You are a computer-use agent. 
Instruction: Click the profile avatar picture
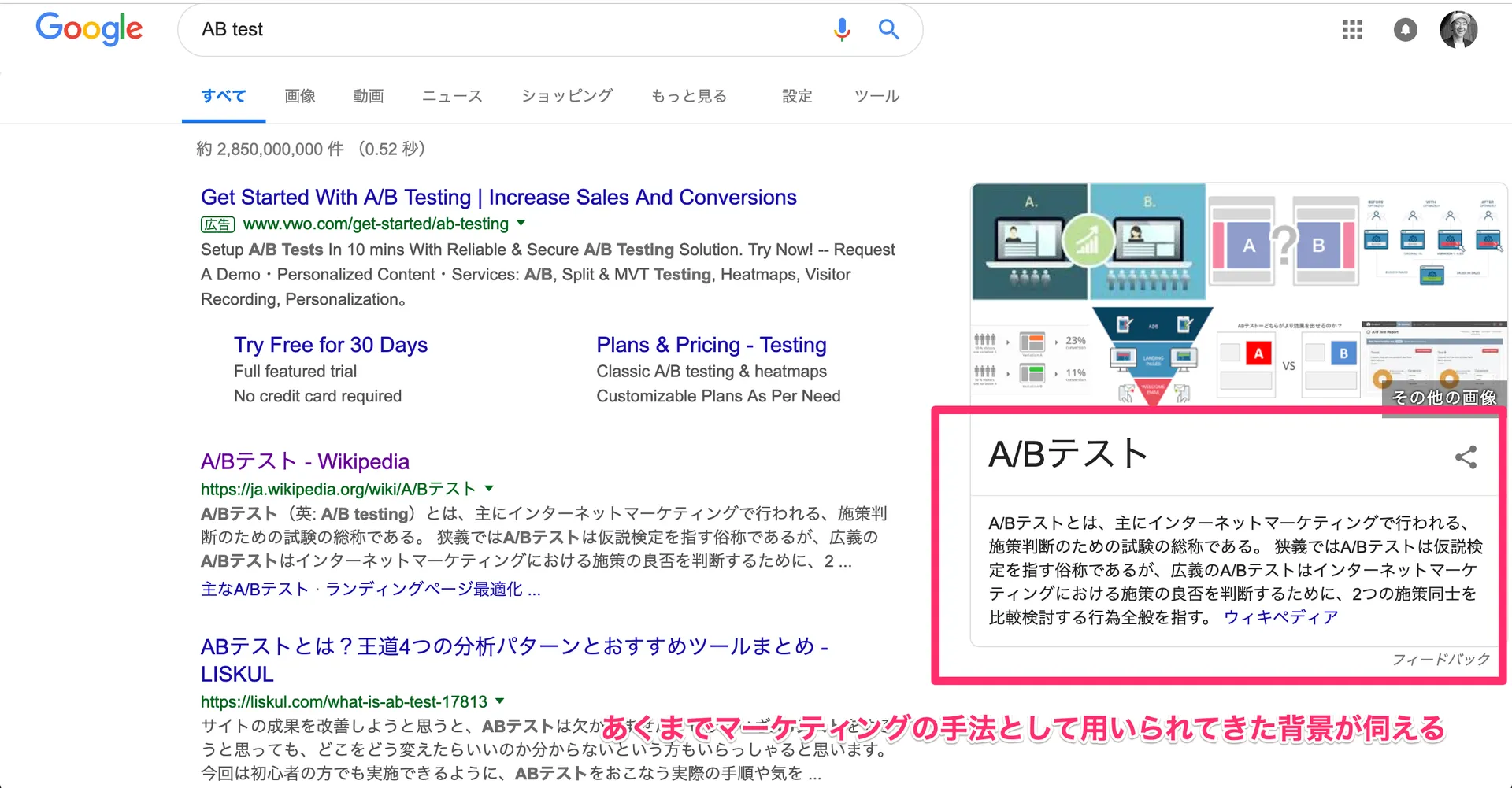point(1458,29)
